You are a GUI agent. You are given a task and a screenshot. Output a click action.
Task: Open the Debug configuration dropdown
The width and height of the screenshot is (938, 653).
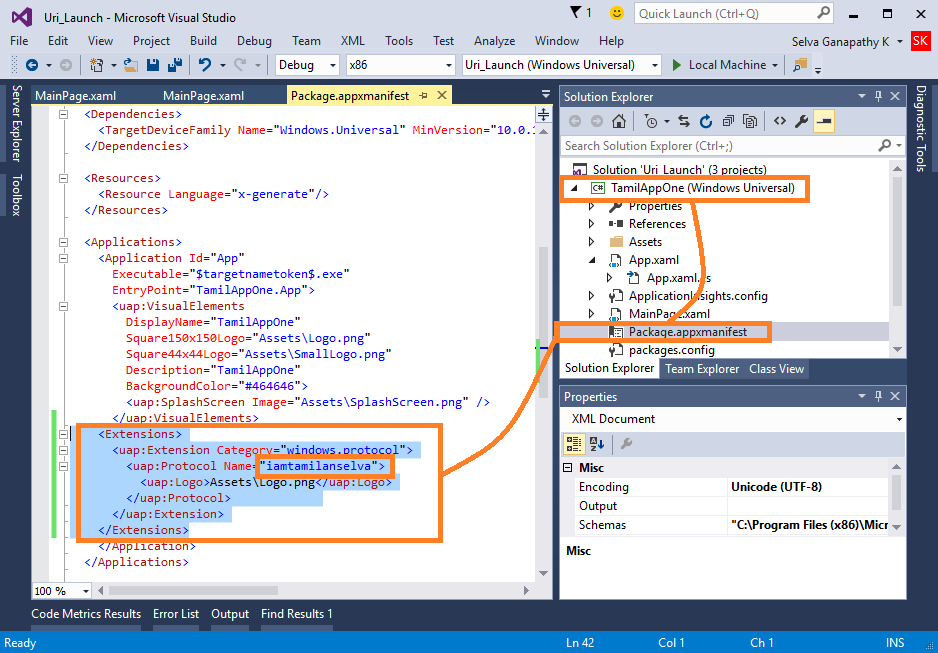point(308,65)
